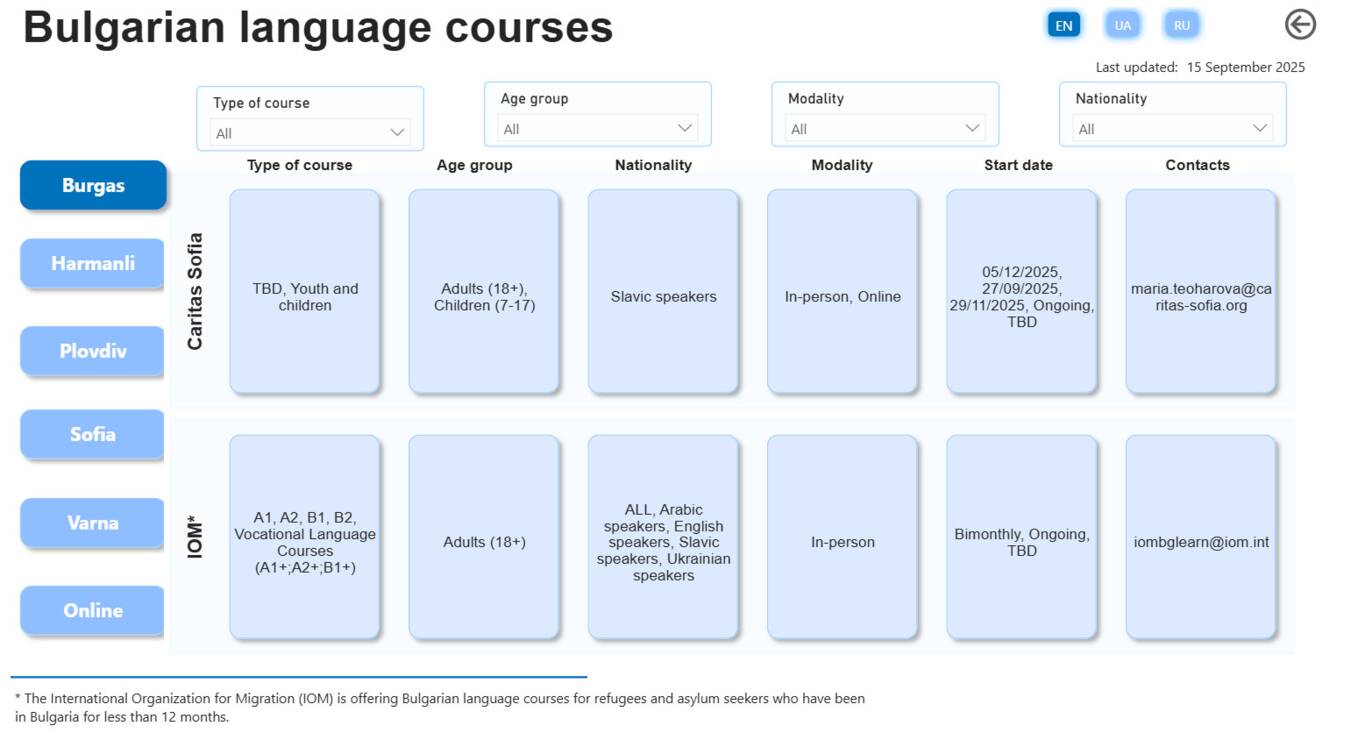The width and height of the screenshot is (1365, 733).
Task: Switch language to UA
Action: [1123, 25]
